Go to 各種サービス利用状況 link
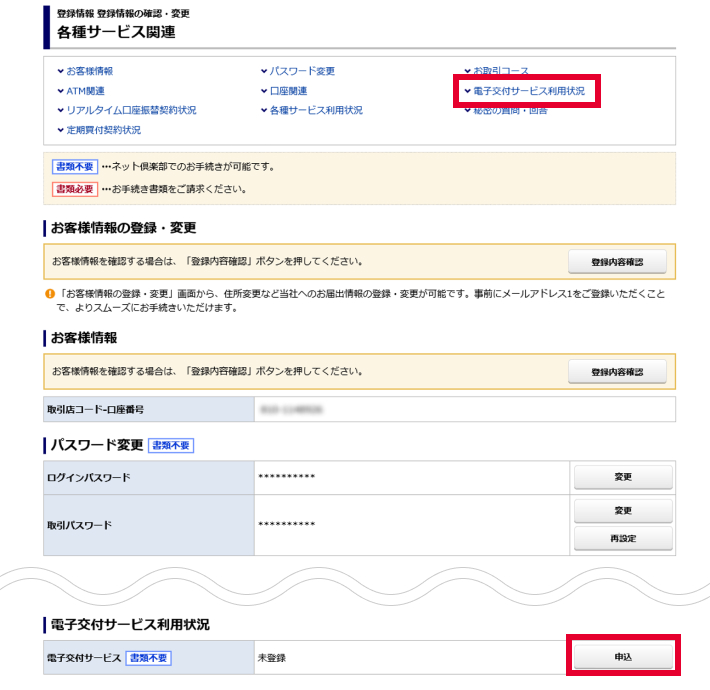The width and height of the screenshot is (710, 690). (x=316, y=110)
